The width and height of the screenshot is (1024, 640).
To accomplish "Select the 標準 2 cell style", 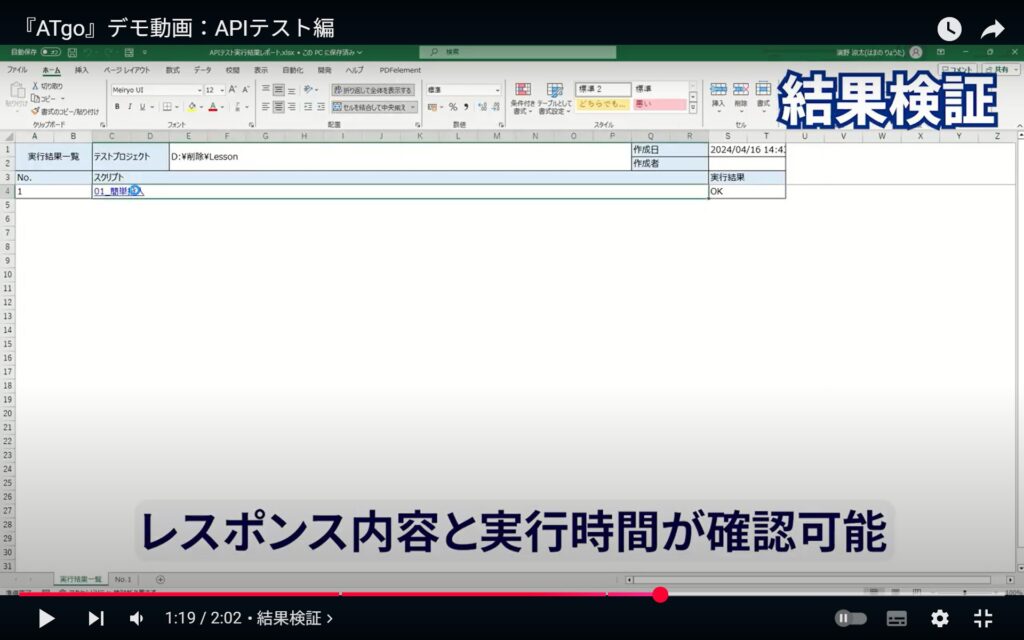I will click(x=603, y=89).
